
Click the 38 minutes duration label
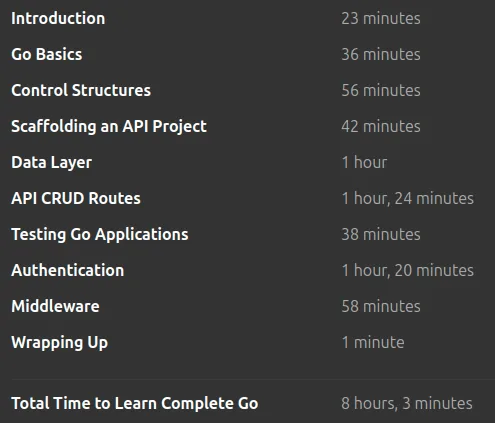[x=381, y=234]
